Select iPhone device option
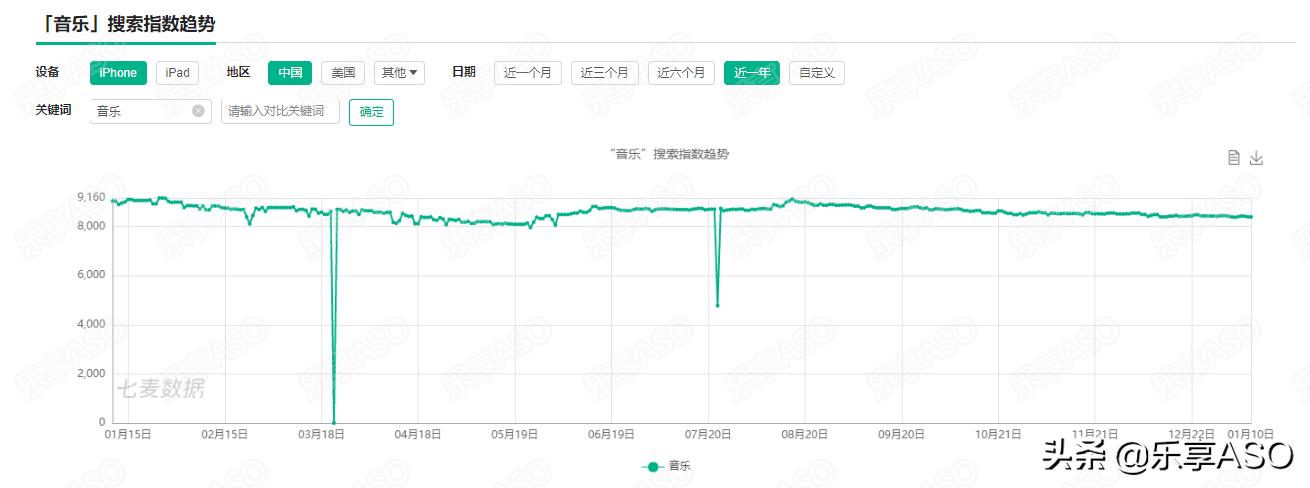The width and height of the screenshot is (1310, 488). 118,73
